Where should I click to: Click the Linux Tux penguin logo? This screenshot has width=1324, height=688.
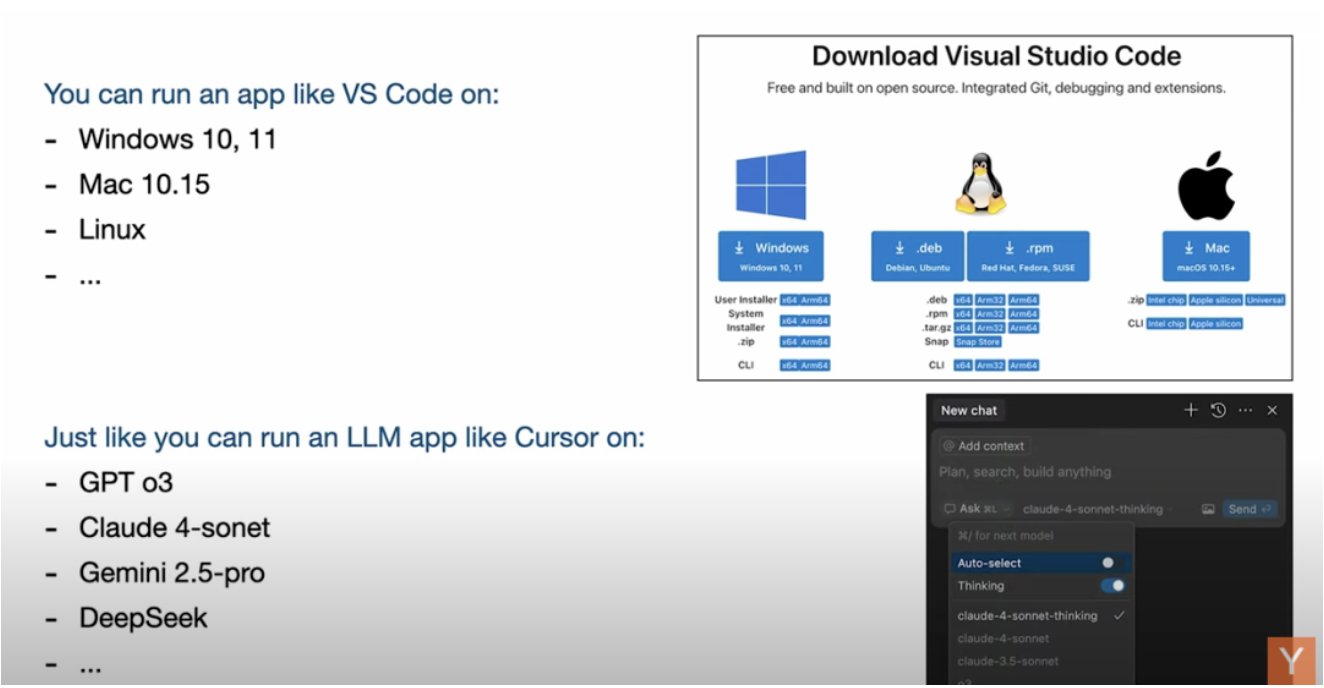point(980,184)
